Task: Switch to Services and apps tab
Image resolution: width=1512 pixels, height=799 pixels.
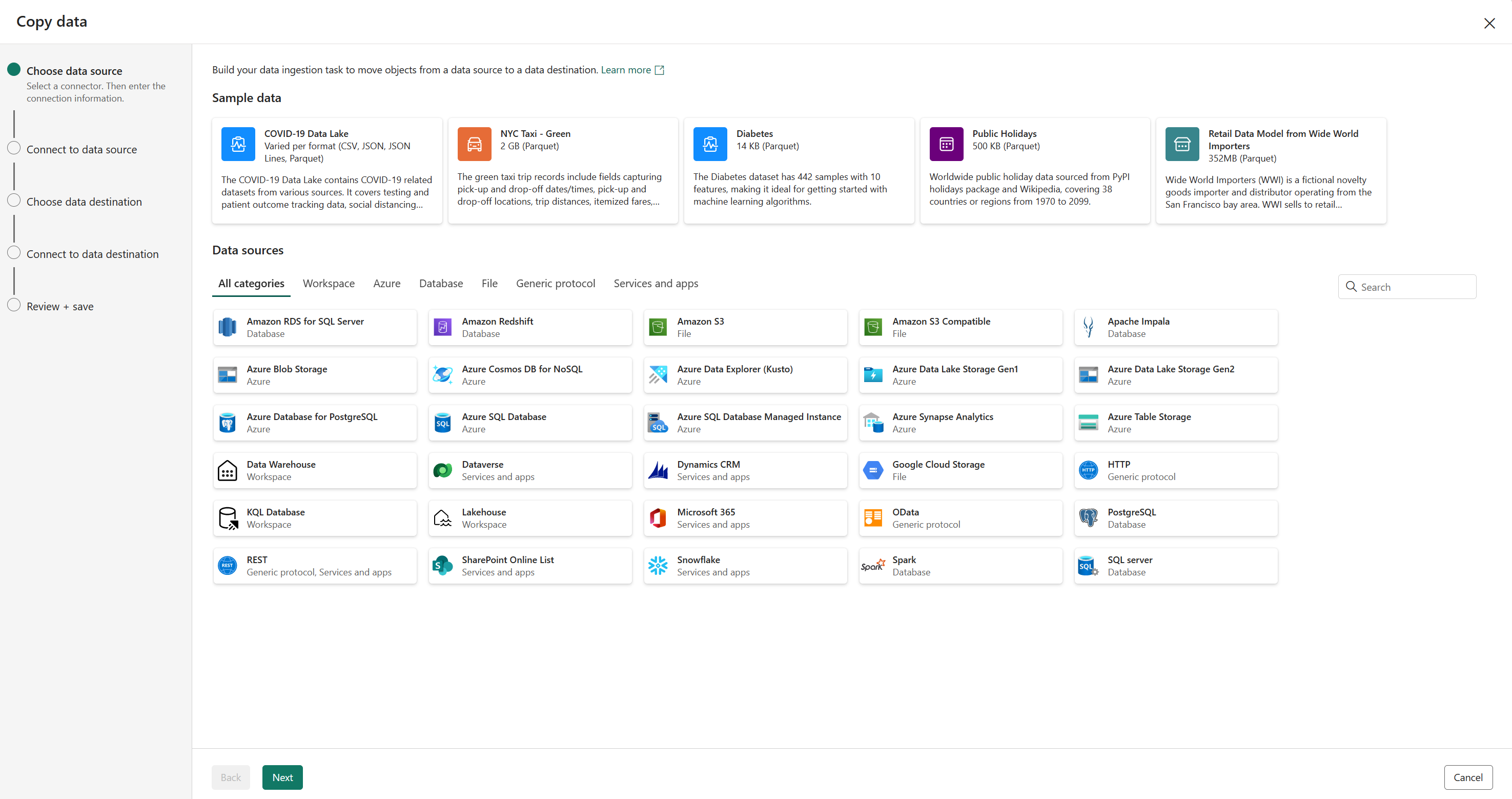Action: 656,283
